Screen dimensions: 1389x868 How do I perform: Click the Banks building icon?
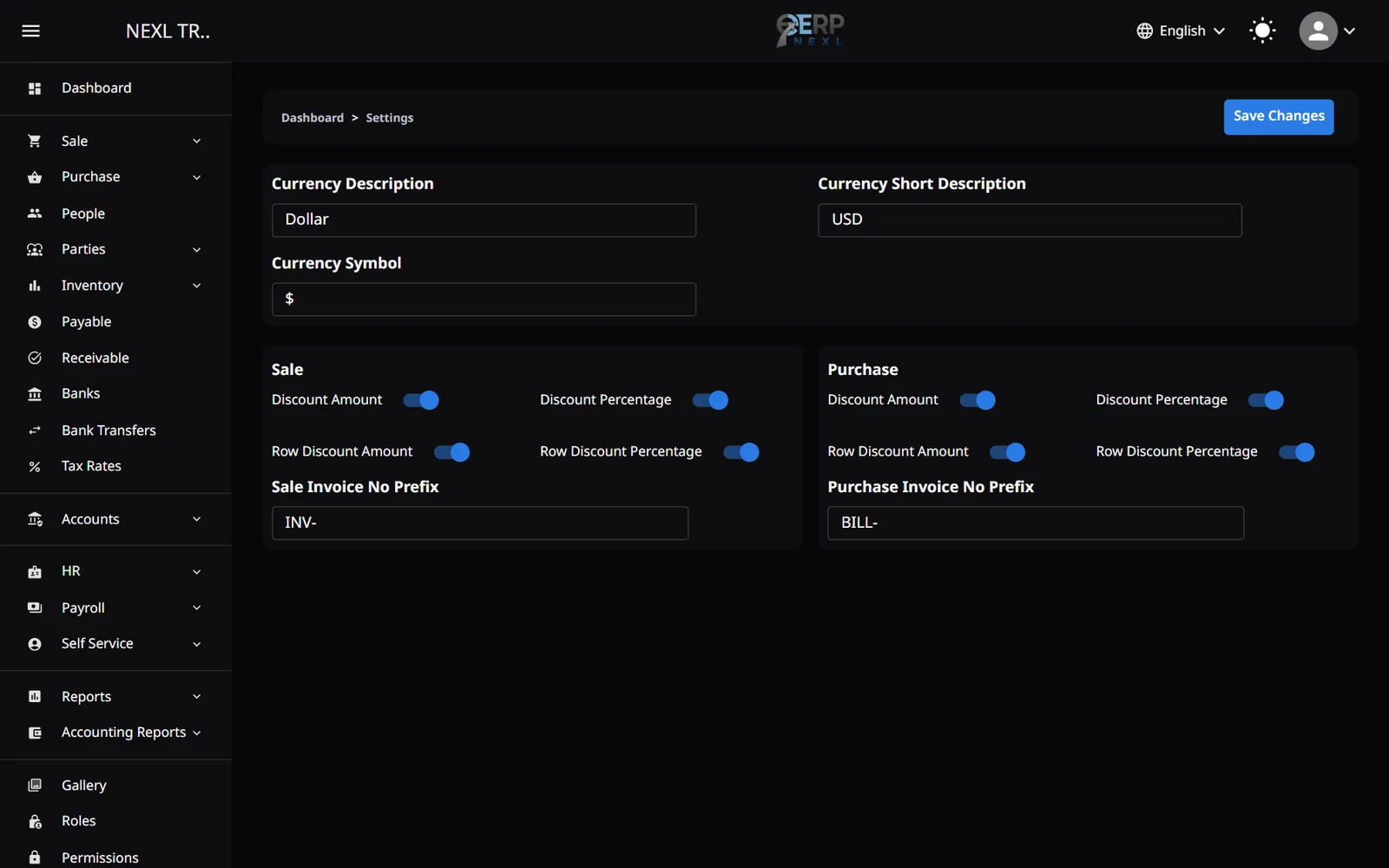(x=35, y=394)
